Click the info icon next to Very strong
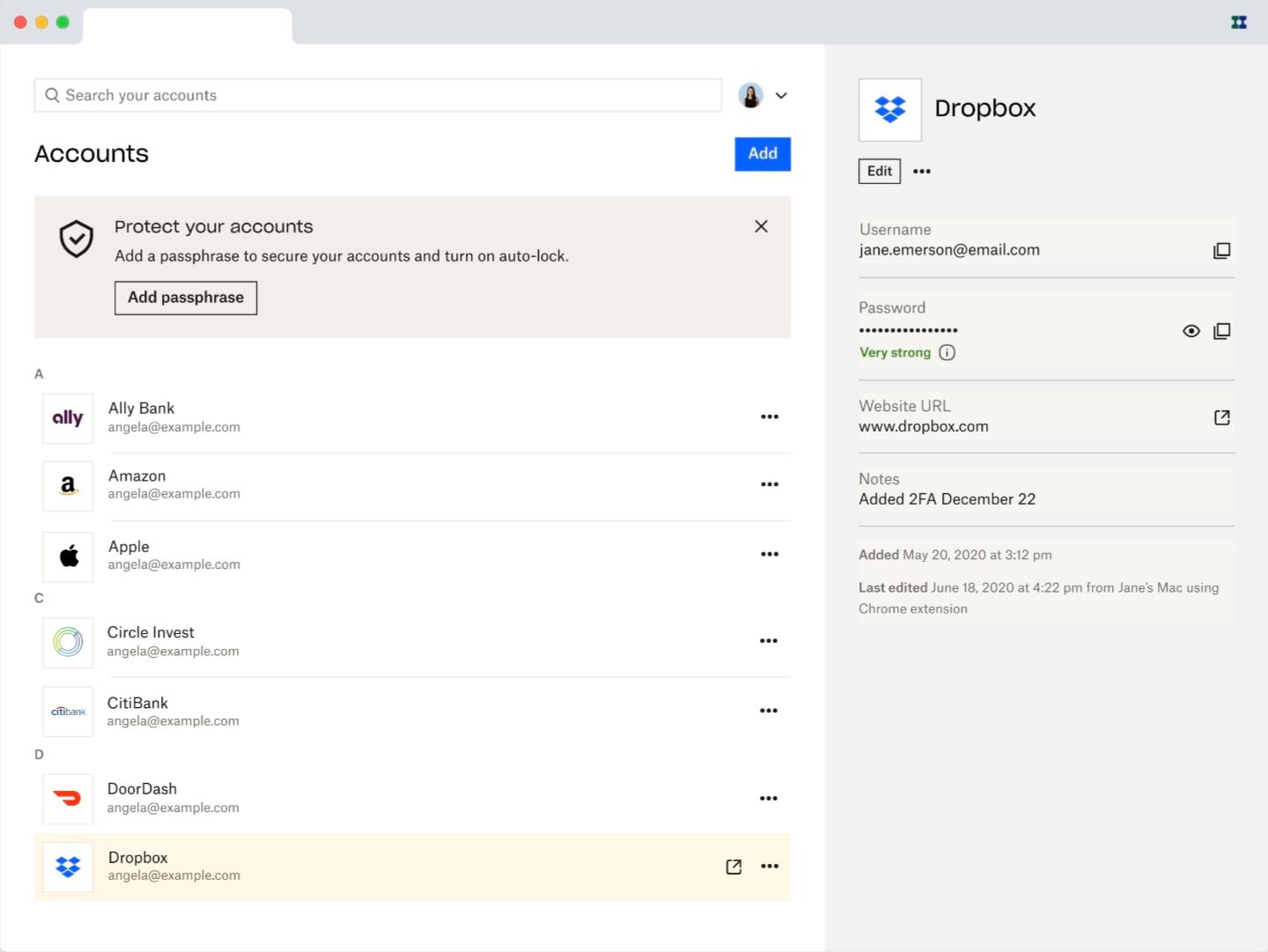The width and height of the screenshot is (1268, 952). (x=947, y=351)
